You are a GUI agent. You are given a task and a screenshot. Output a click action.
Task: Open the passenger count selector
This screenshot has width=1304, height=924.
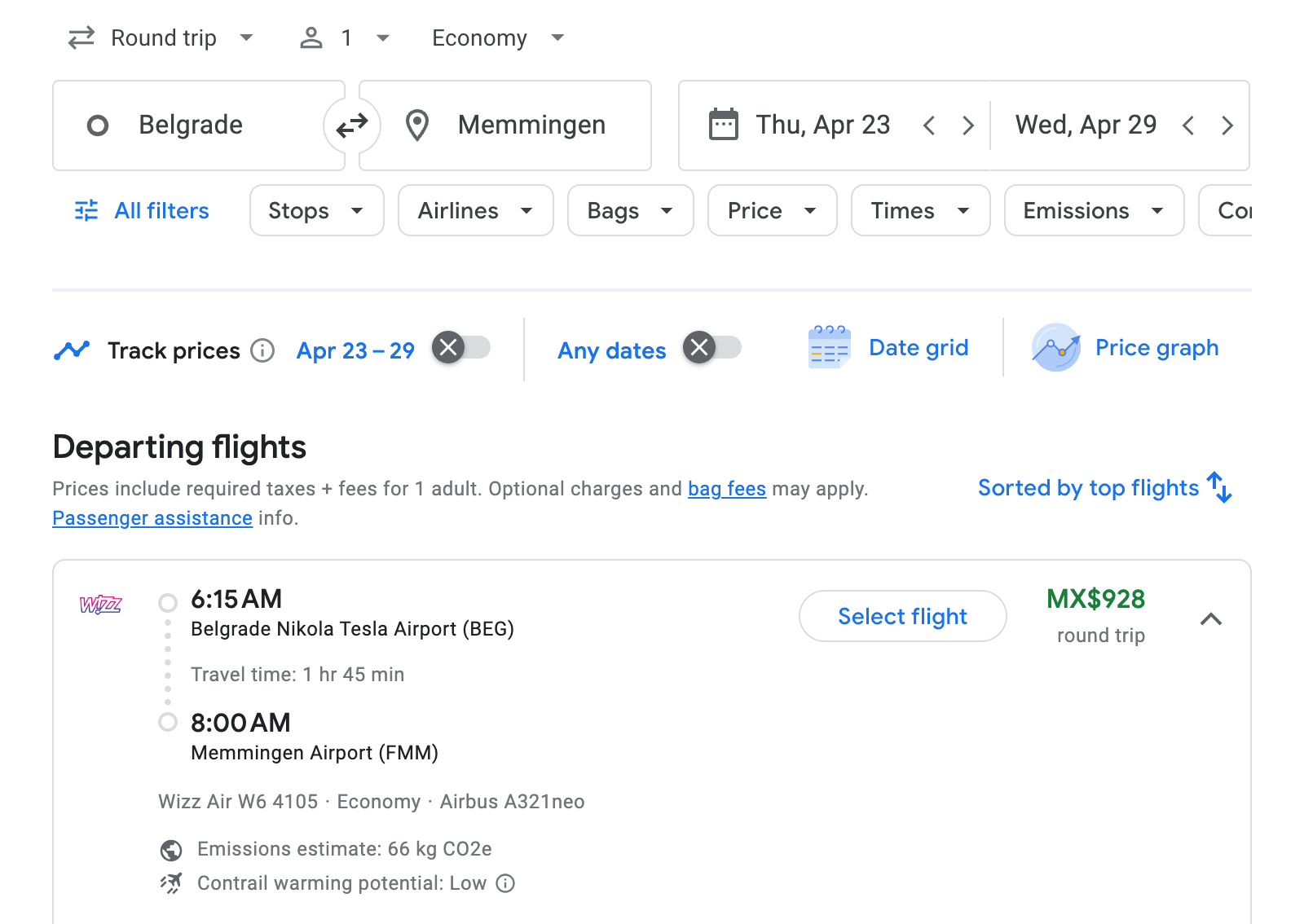click(x=344, y=37)
